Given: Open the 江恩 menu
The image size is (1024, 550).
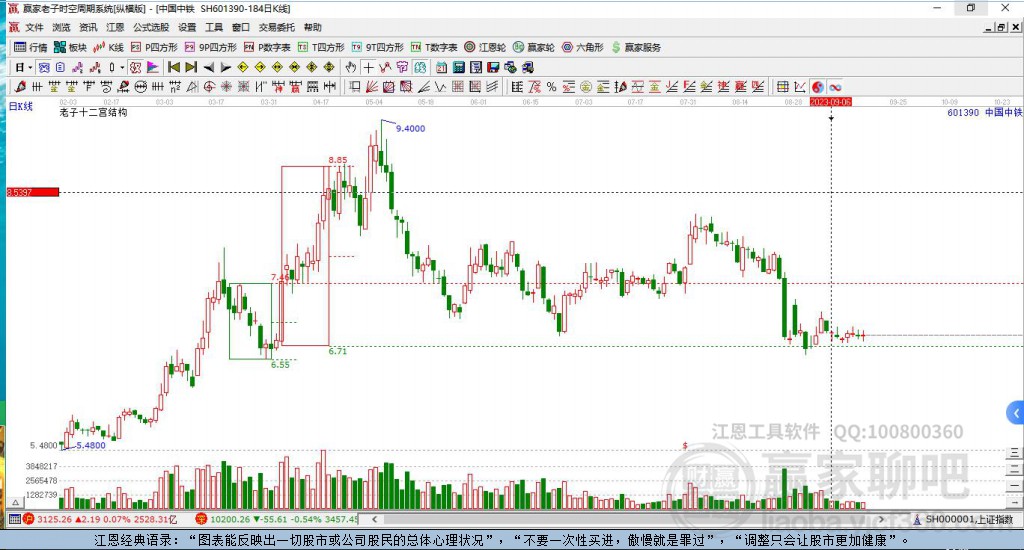Looking at the screenshot, I should [x=115, y=27].
